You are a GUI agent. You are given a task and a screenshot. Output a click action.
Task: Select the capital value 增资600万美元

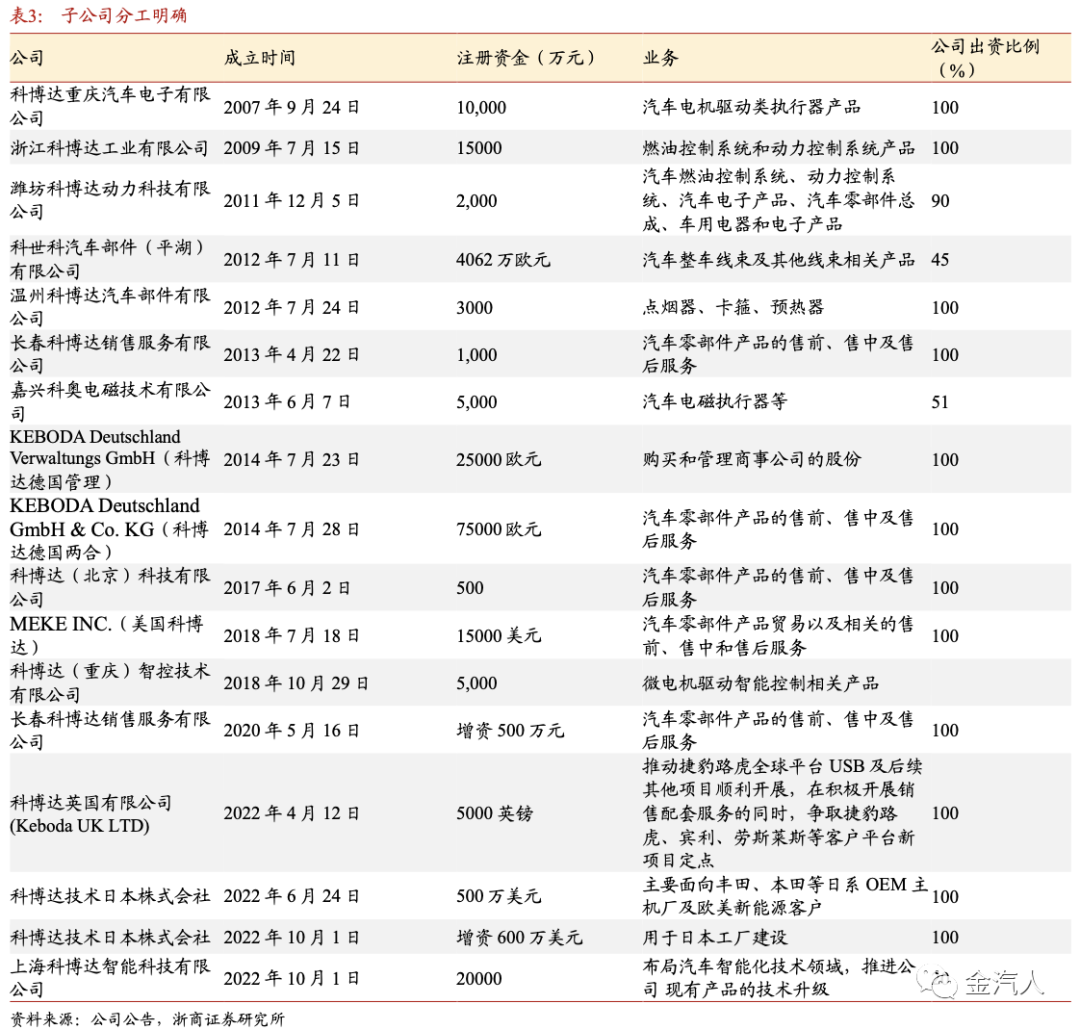coord(519,937)
